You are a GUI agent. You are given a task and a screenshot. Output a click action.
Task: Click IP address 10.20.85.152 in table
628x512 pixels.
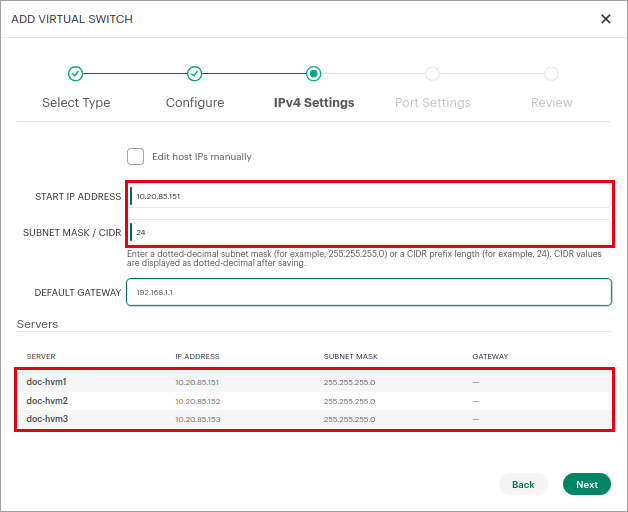[x=197, y=401]
